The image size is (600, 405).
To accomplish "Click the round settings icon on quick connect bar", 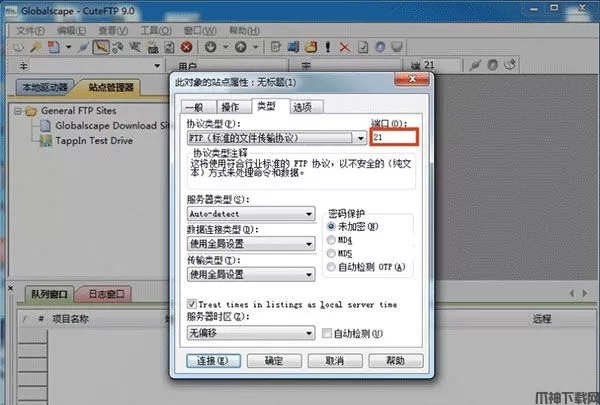I will coord(492,65).
